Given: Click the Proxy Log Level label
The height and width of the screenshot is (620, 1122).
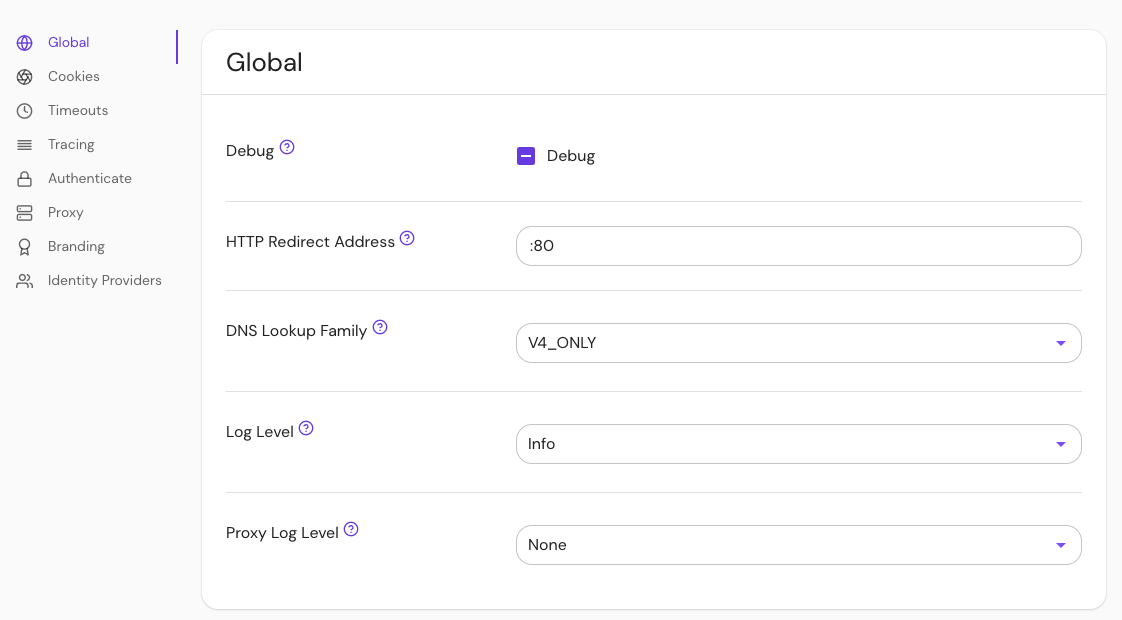Looking at the screenshot, I should [282, 533].
